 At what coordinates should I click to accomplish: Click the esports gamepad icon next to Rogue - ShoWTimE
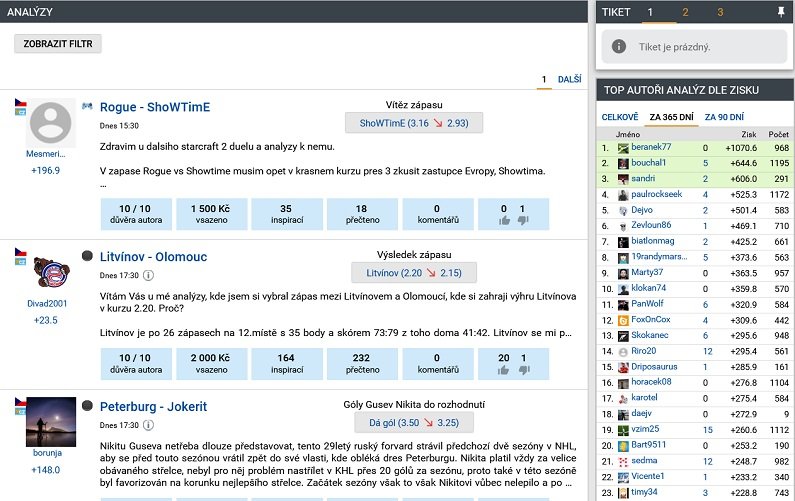pyautogui.click(x=87, y=106)
